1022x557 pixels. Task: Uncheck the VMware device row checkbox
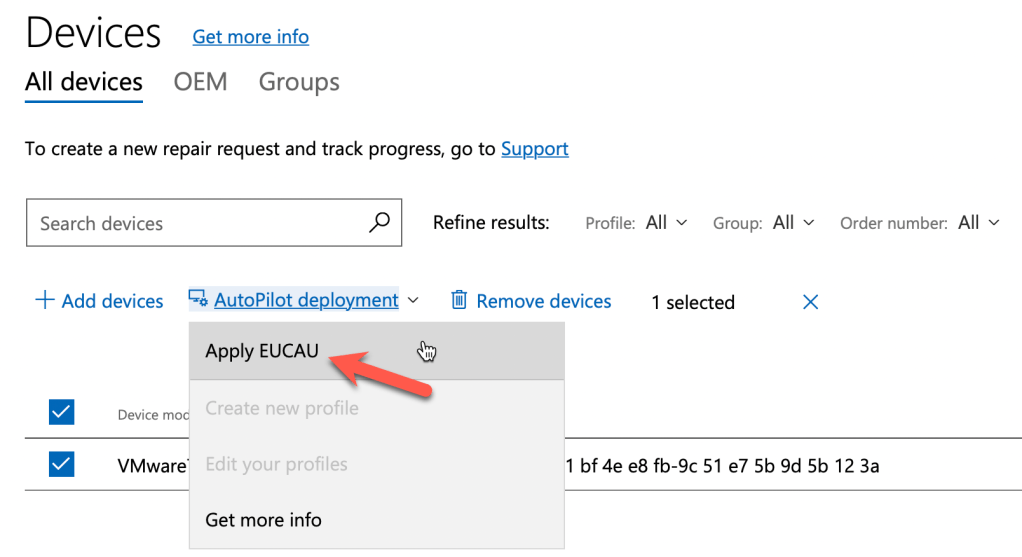(62, 465)
